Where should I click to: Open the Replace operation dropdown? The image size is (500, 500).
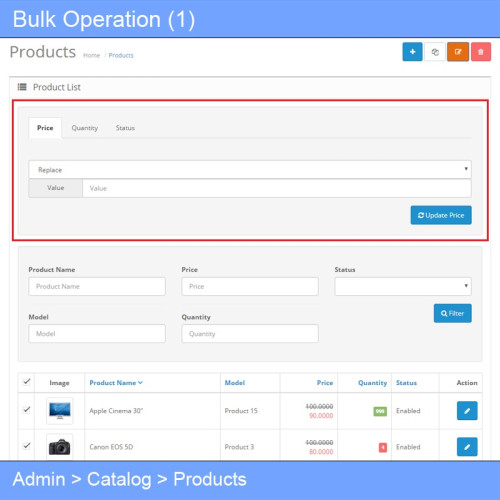click(250, 170)
